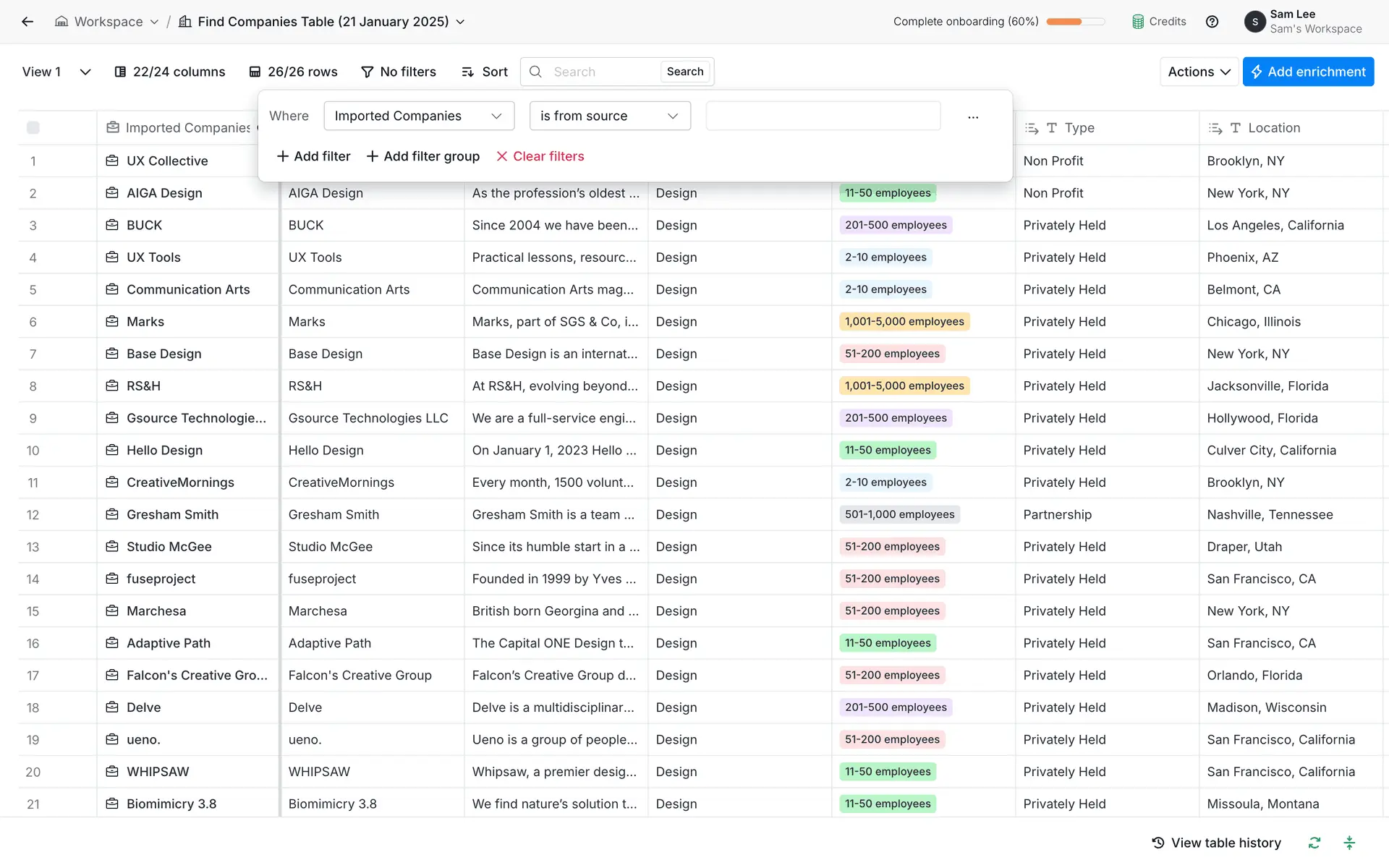This screenshot has width=1389, height=868.
Task: Toggle the select-all rows checkbox
Action: [33, 128]
